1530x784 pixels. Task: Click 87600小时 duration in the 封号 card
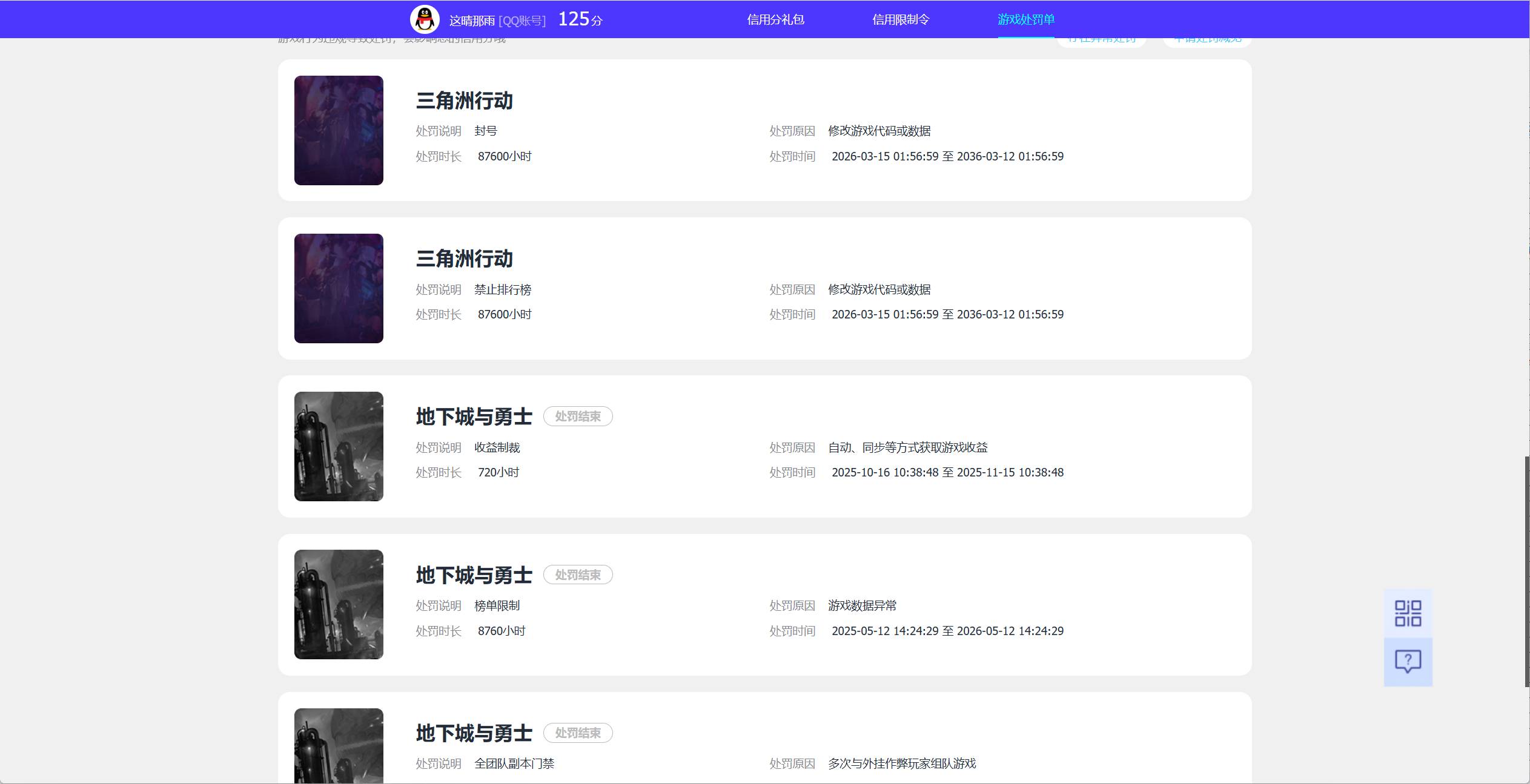(x=505, y=156)
